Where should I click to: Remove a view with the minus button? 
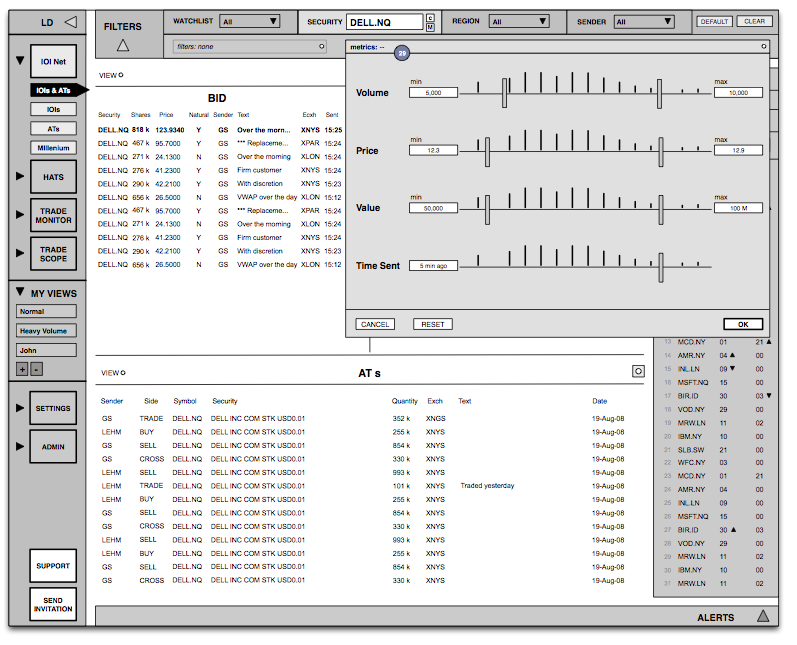coord(37,369)
